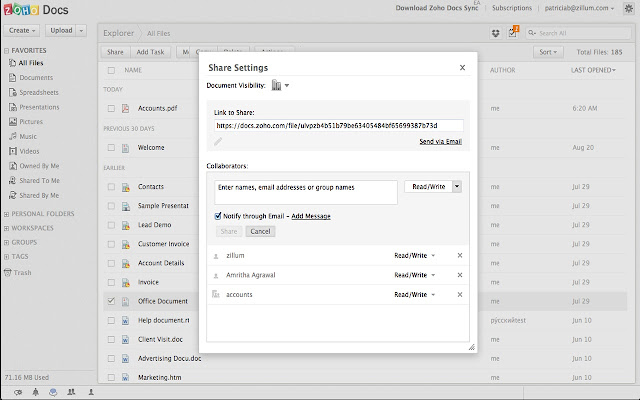
Task: Click the single person icon in bottom bar
Action: [91, 392]
